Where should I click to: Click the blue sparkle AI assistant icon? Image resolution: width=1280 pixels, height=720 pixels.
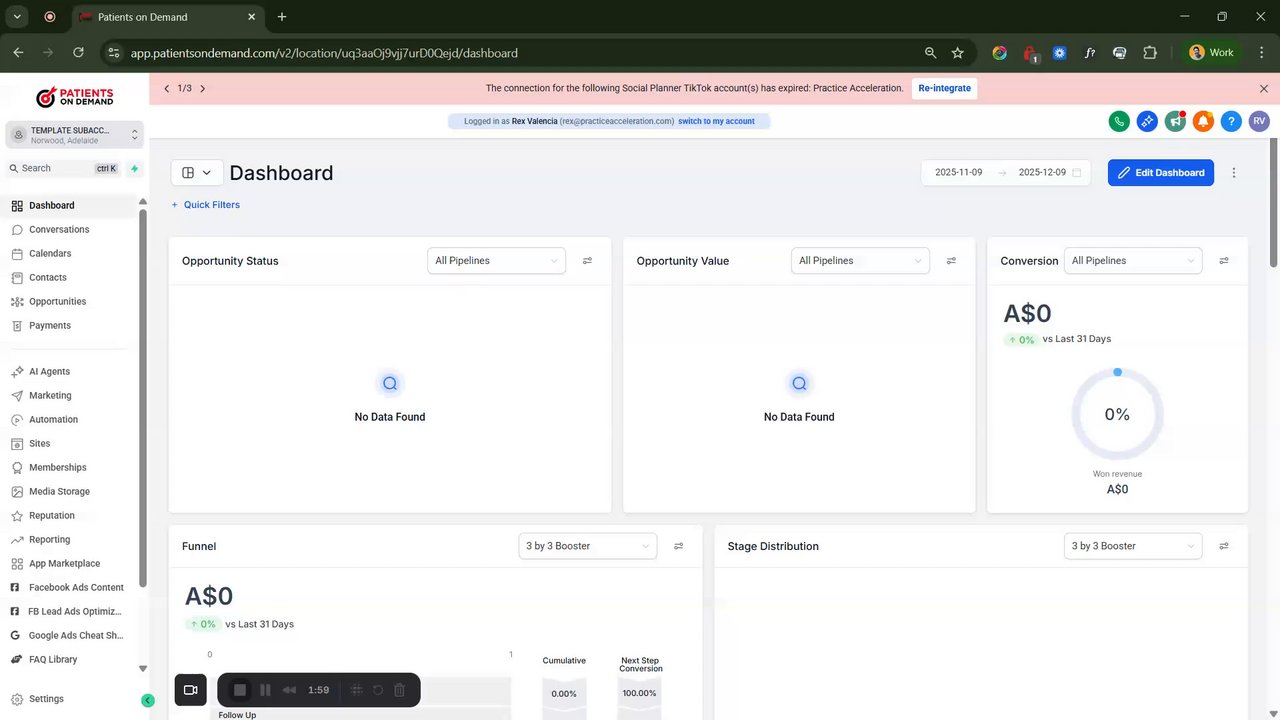(1147, 121)
